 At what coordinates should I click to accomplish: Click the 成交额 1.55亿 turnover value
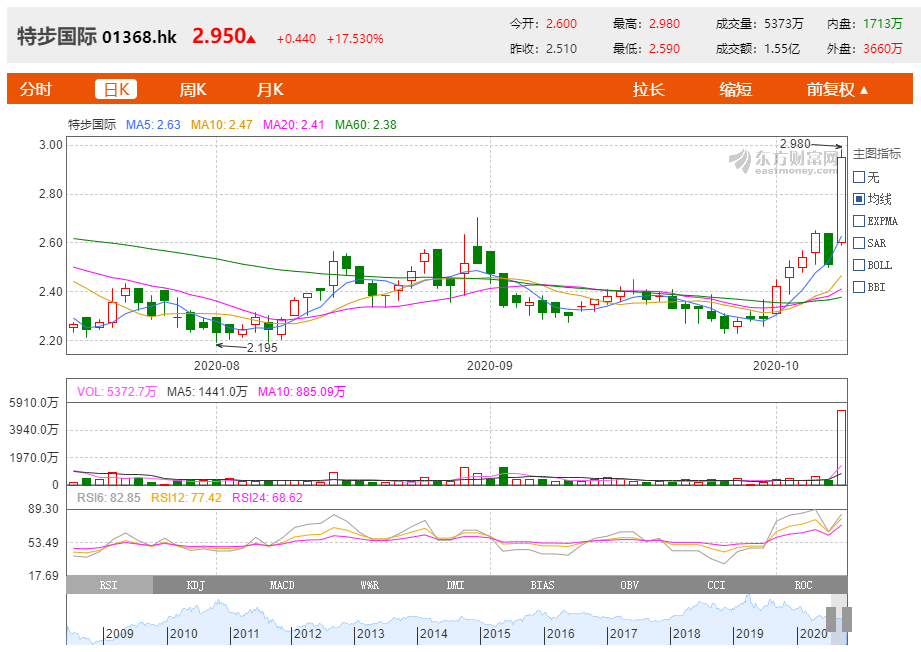(x=782, y=48)
